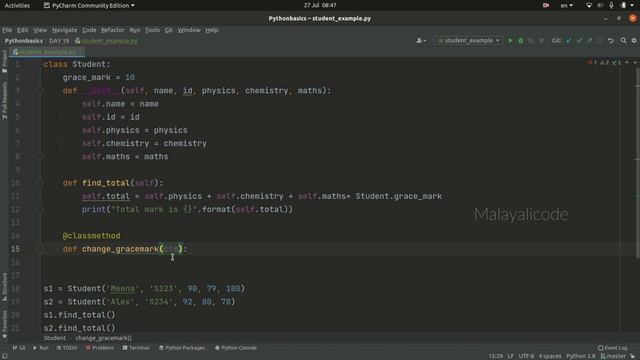Viewport: 640px width, 360px height.
Task: Change UTF-8 file encoding in status bar
Action: (x=526, y=356)
